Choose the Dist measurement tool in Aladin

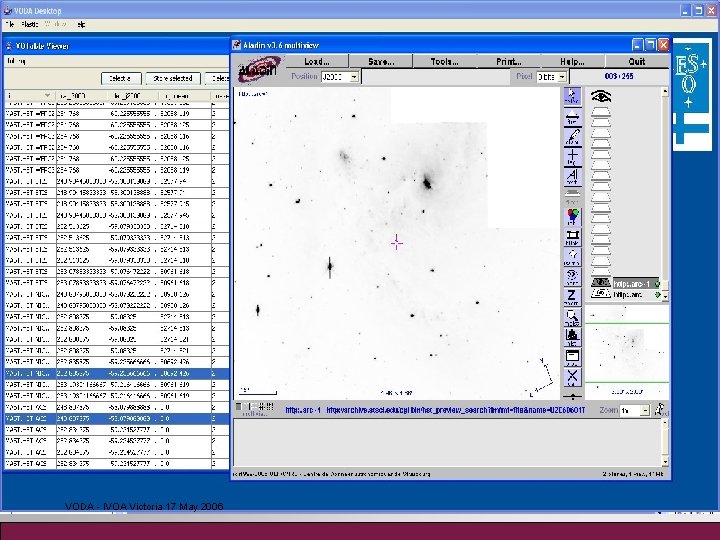point(572,117)
